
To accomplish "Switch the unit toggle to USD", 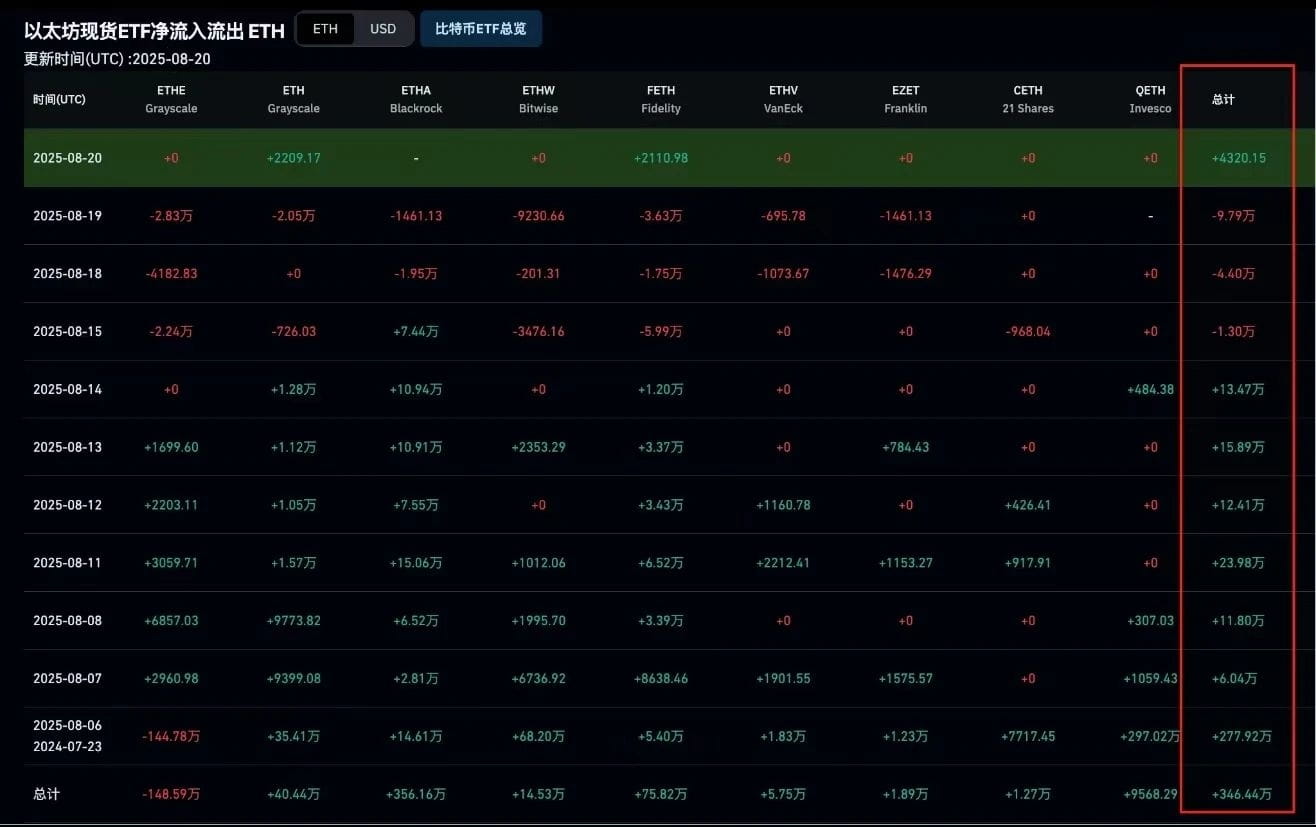I will (383, 29).
